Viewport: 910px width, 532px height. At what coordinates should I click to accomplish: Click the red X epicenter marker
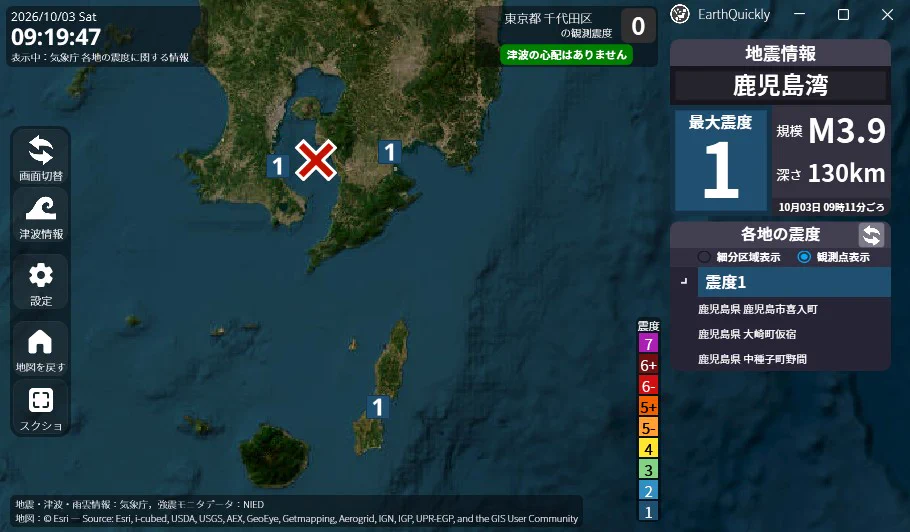(x=316, y=160)
